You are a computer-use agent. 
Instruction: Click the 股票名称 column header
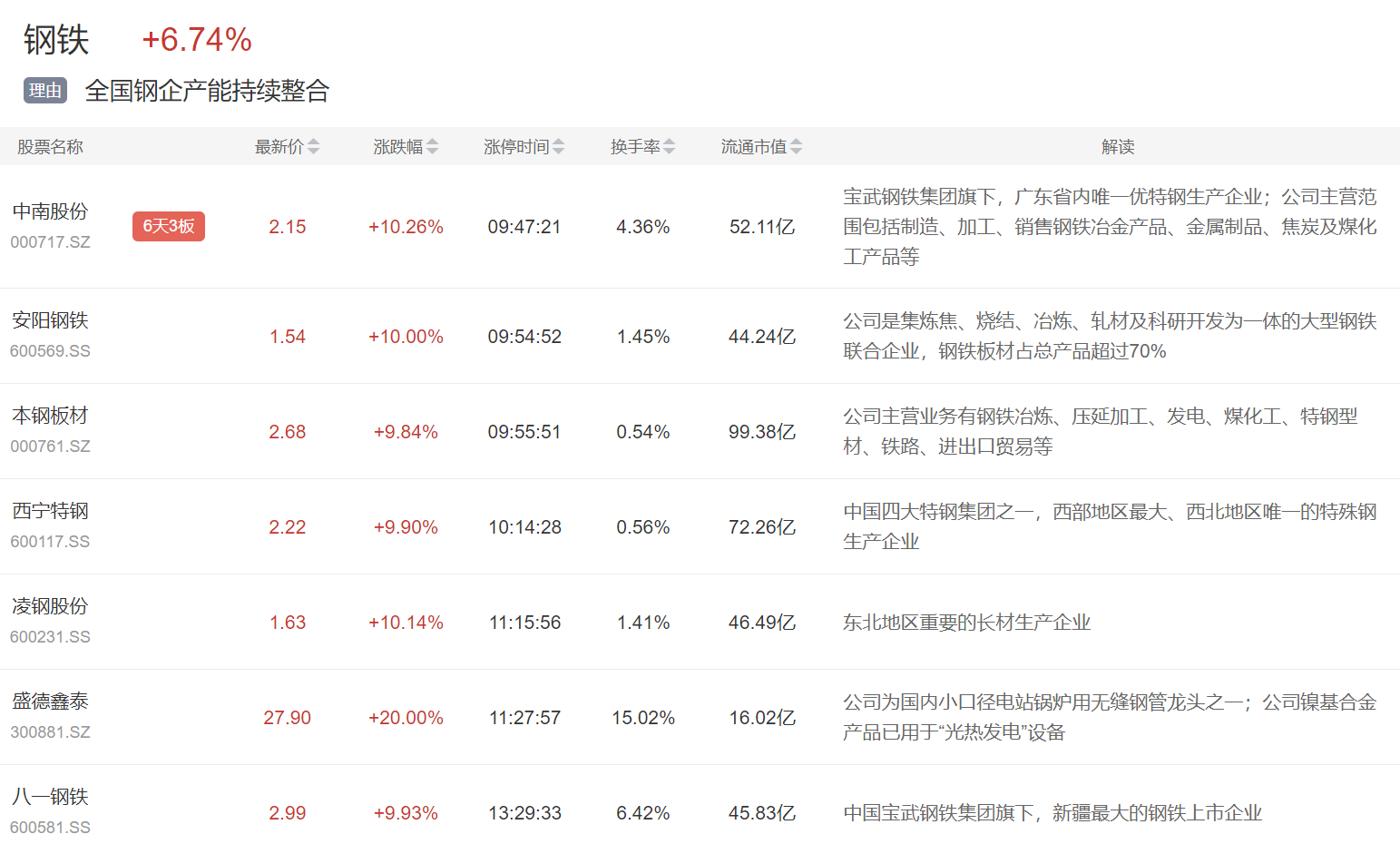pos(50,147)
